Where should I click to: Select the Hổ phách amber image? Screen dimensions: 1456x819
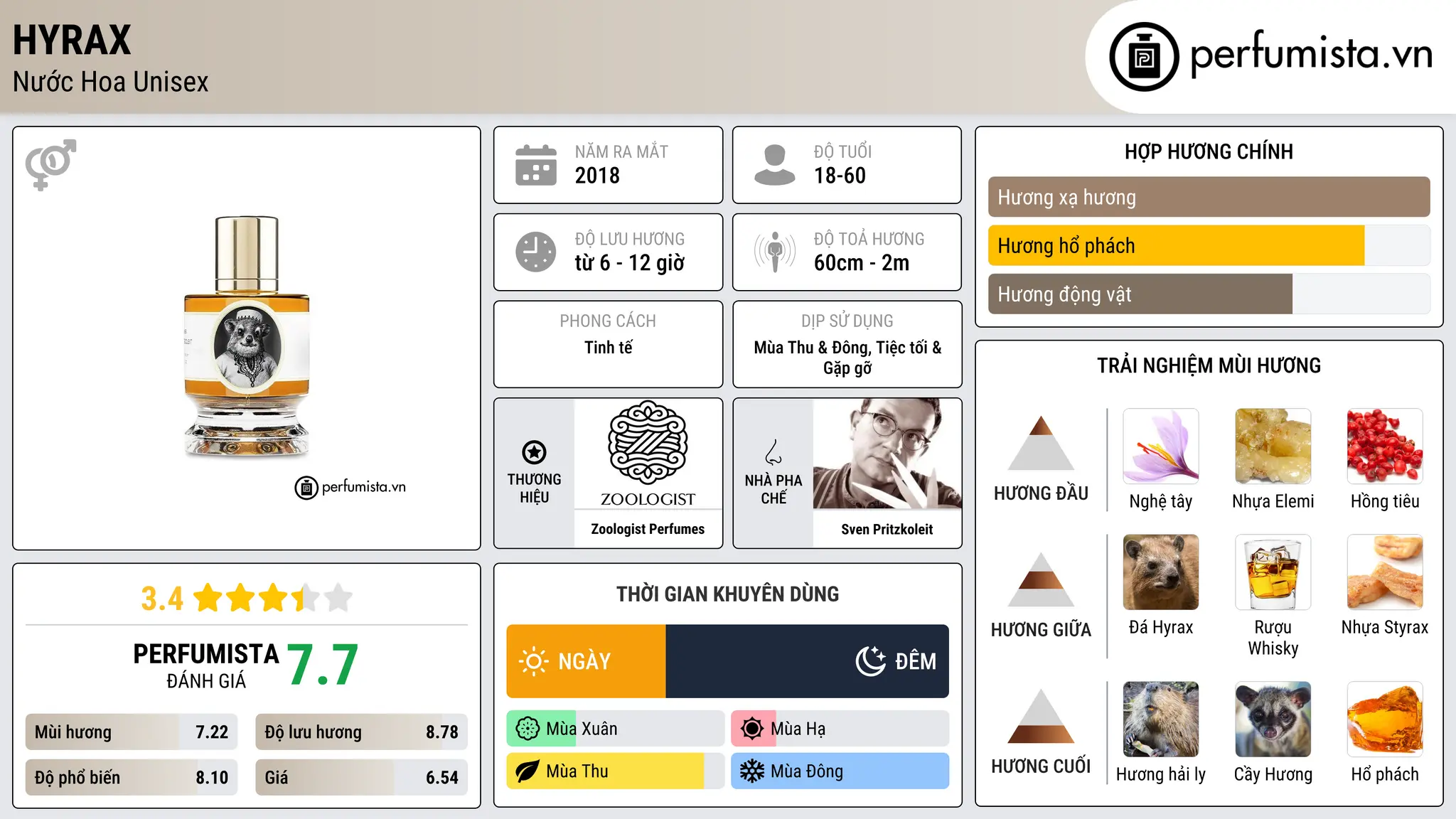1385,719
